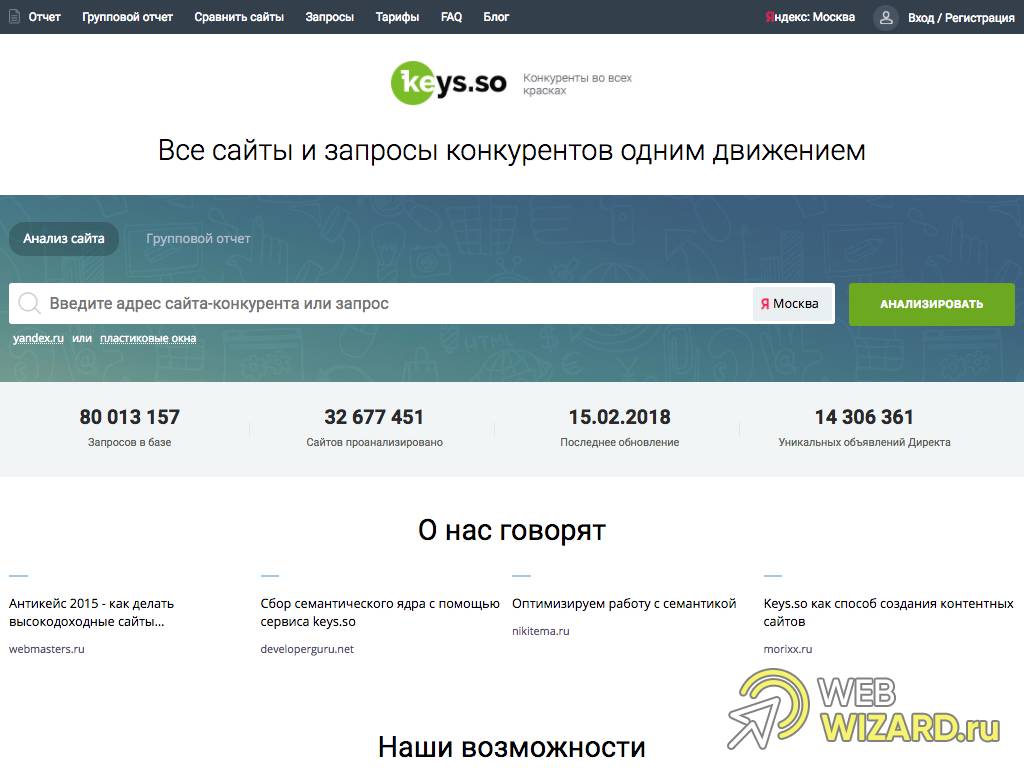Click Вход / Регистрация
Screen dimensions: 1024x768
(x=961, y=18)
